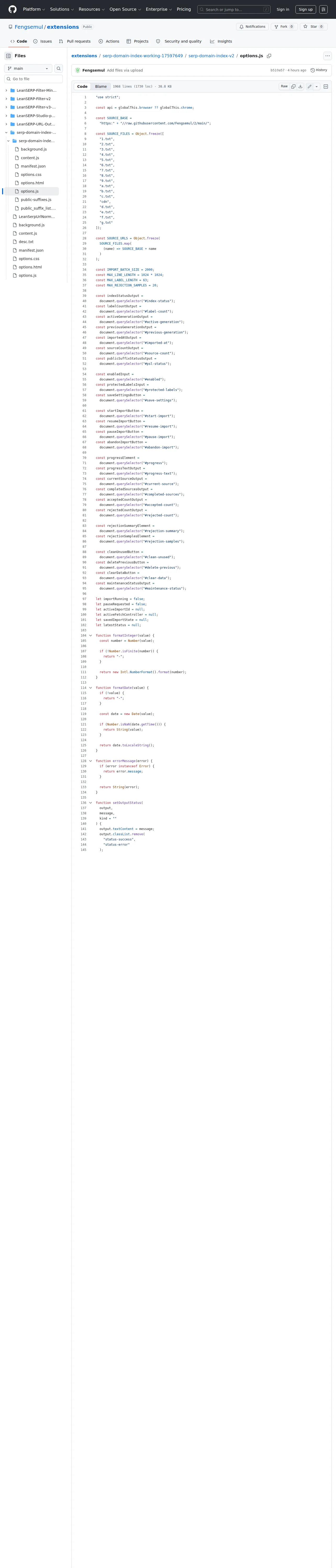
Task: Open the Platform dropdown menu
Action: coord(34,9)
